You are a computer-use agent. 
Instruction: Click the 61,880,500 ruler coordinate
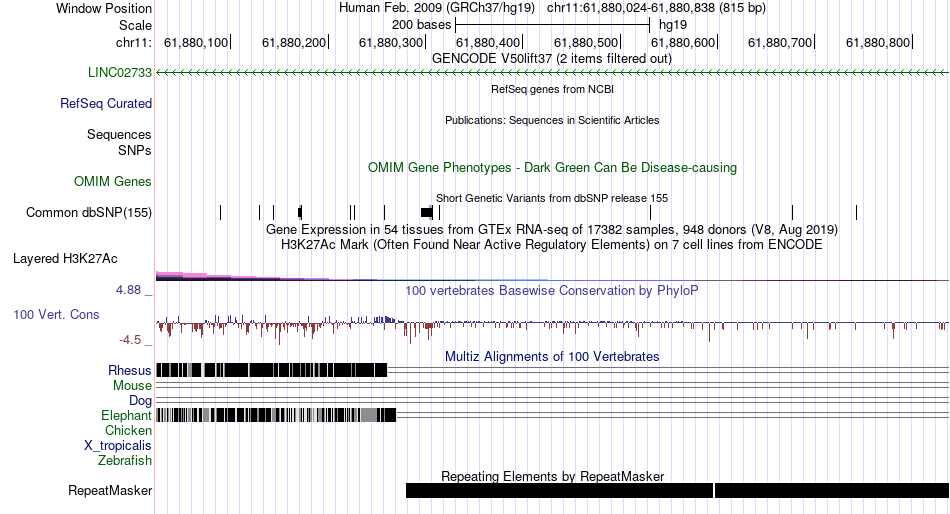(586, 42)
